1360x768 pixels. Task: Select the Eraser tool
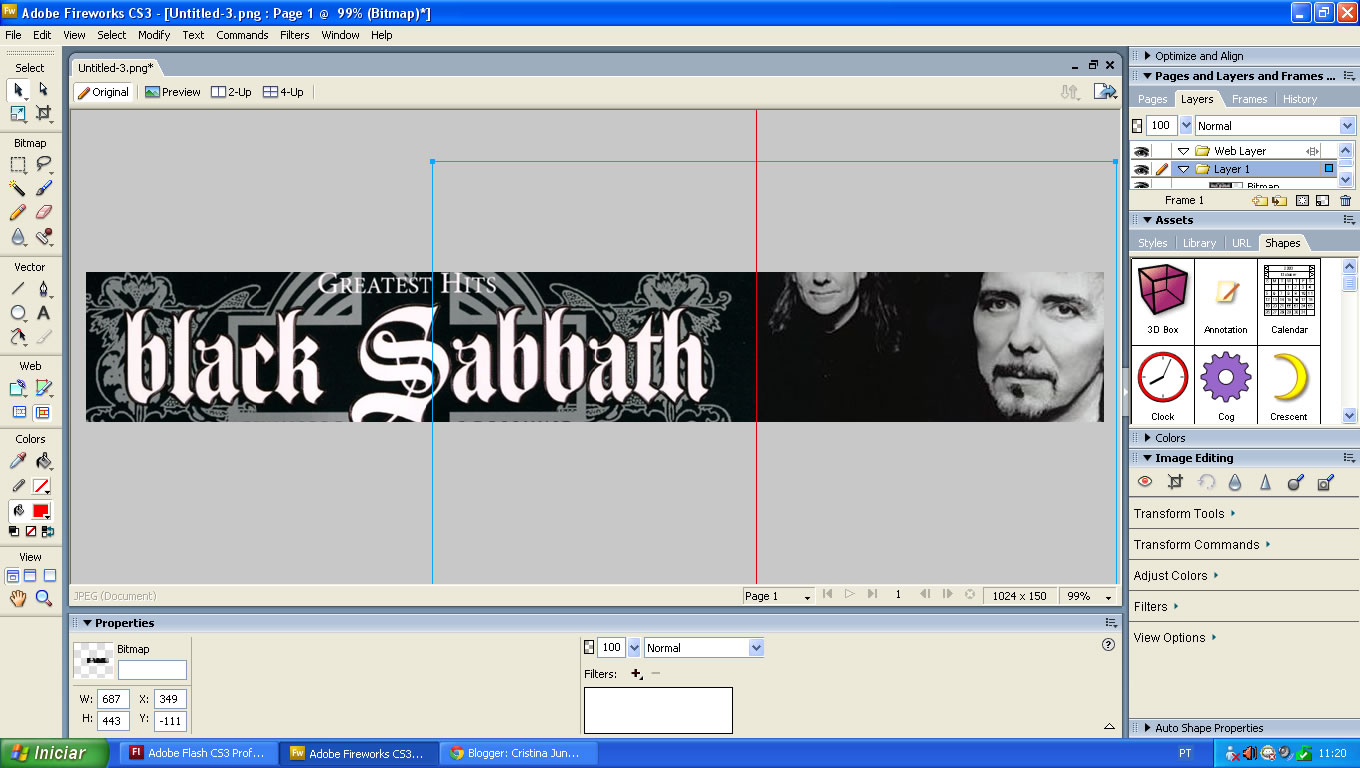pyautogui.click(x=43, y=212)
